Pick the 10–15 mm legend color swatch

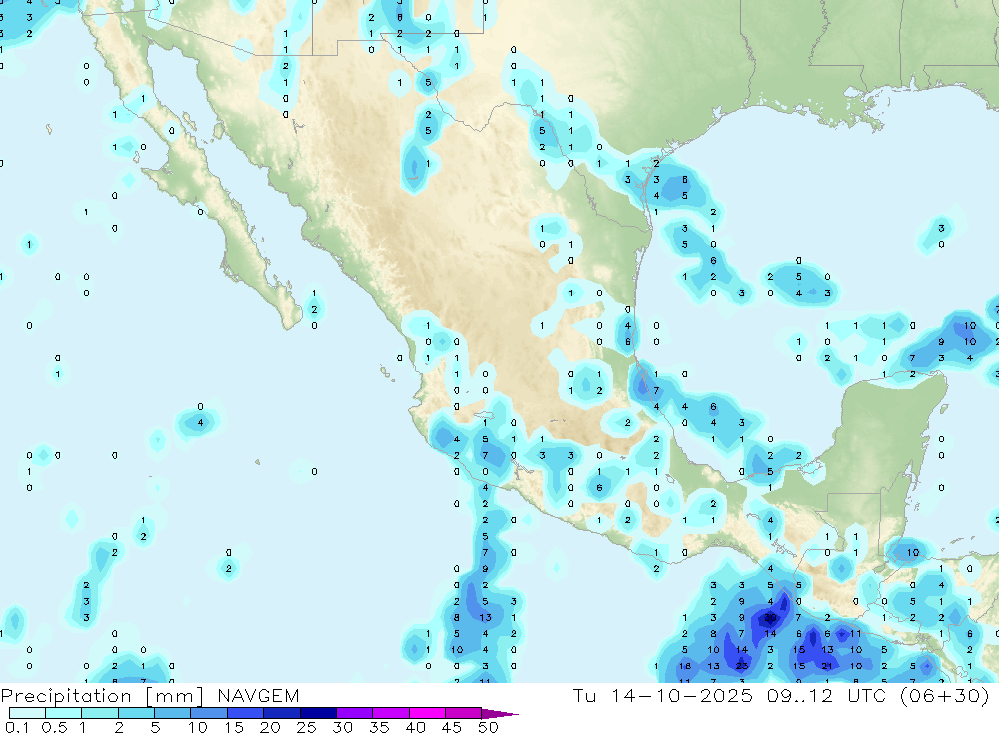pyautogui.click(x=209, y=713)
